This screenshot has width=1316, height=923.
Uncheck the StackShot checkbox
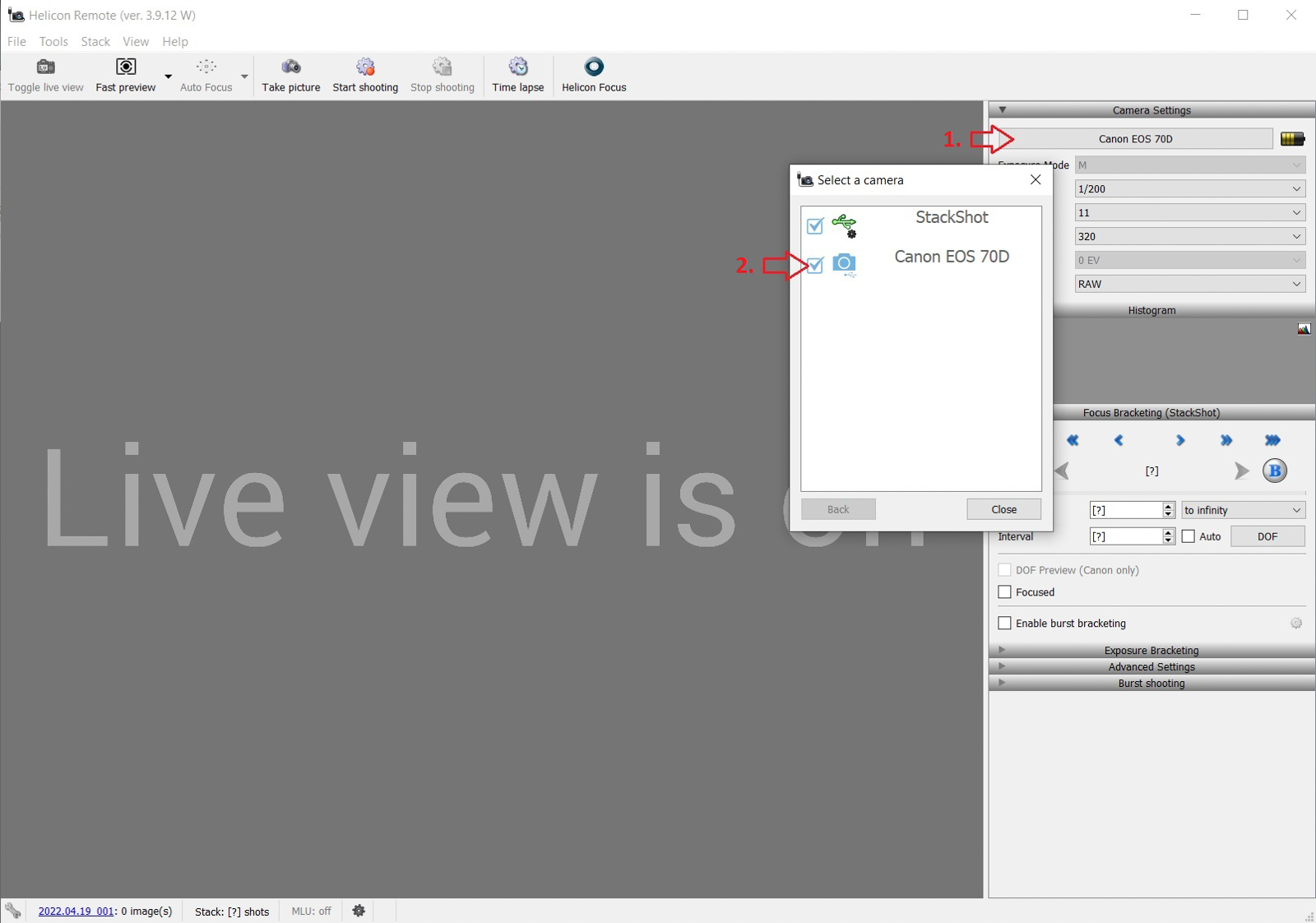(815, 225)
